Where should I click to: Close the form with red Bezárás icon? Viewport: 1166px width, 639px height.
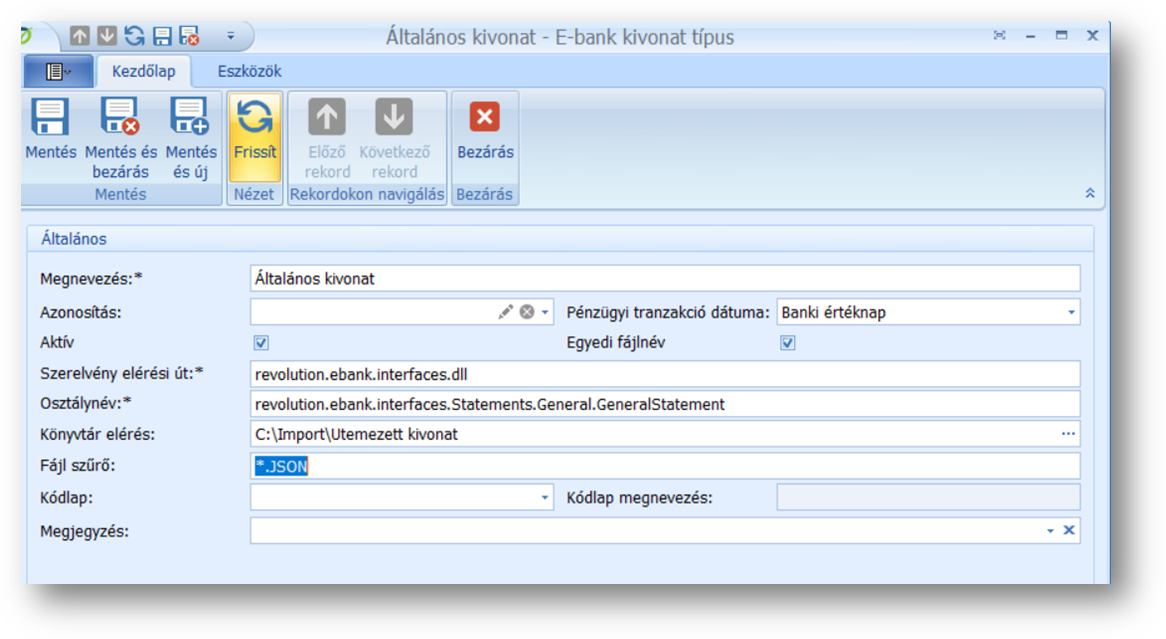click(x=485, y=118)
